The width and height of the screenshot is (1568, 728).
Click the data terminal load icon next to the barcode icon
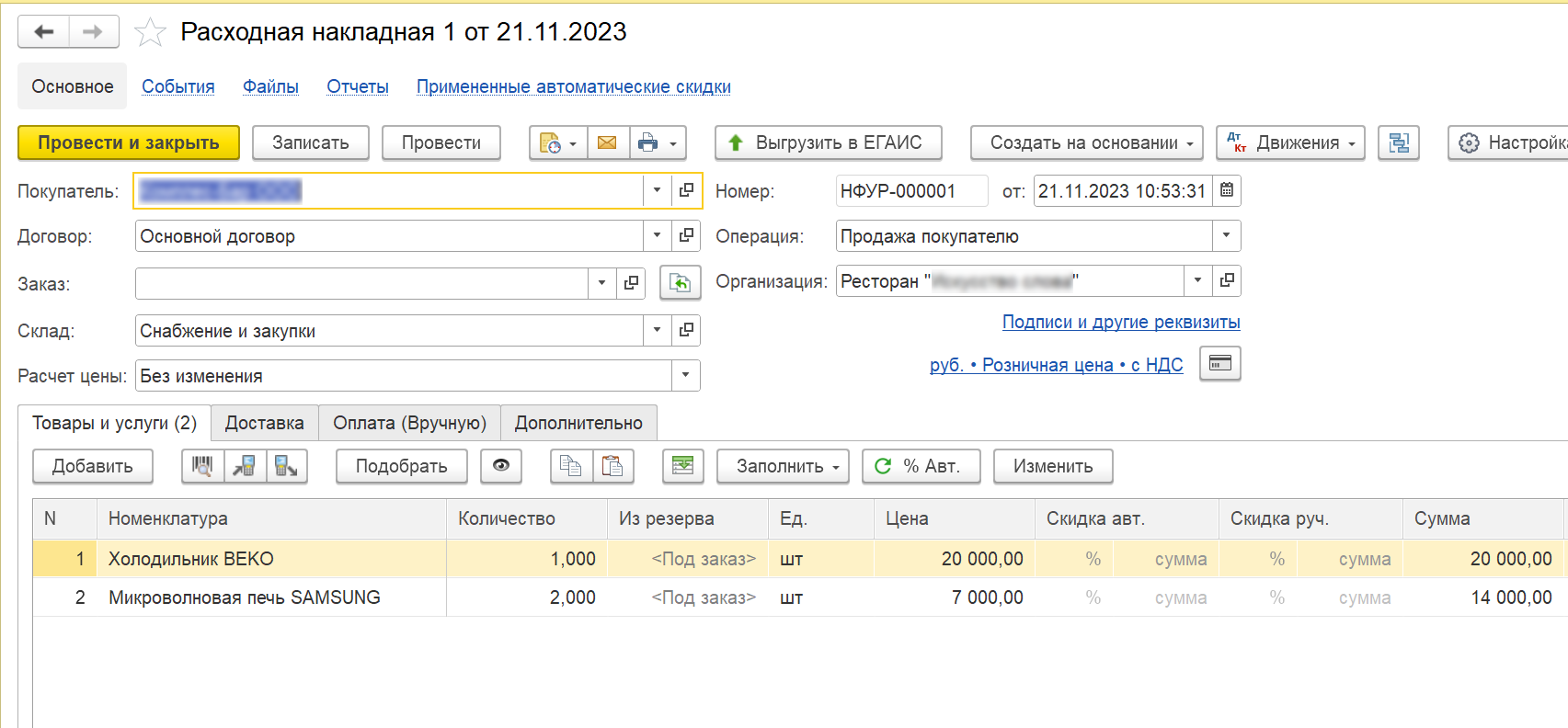pyautogui.click(x=245, y=466)
